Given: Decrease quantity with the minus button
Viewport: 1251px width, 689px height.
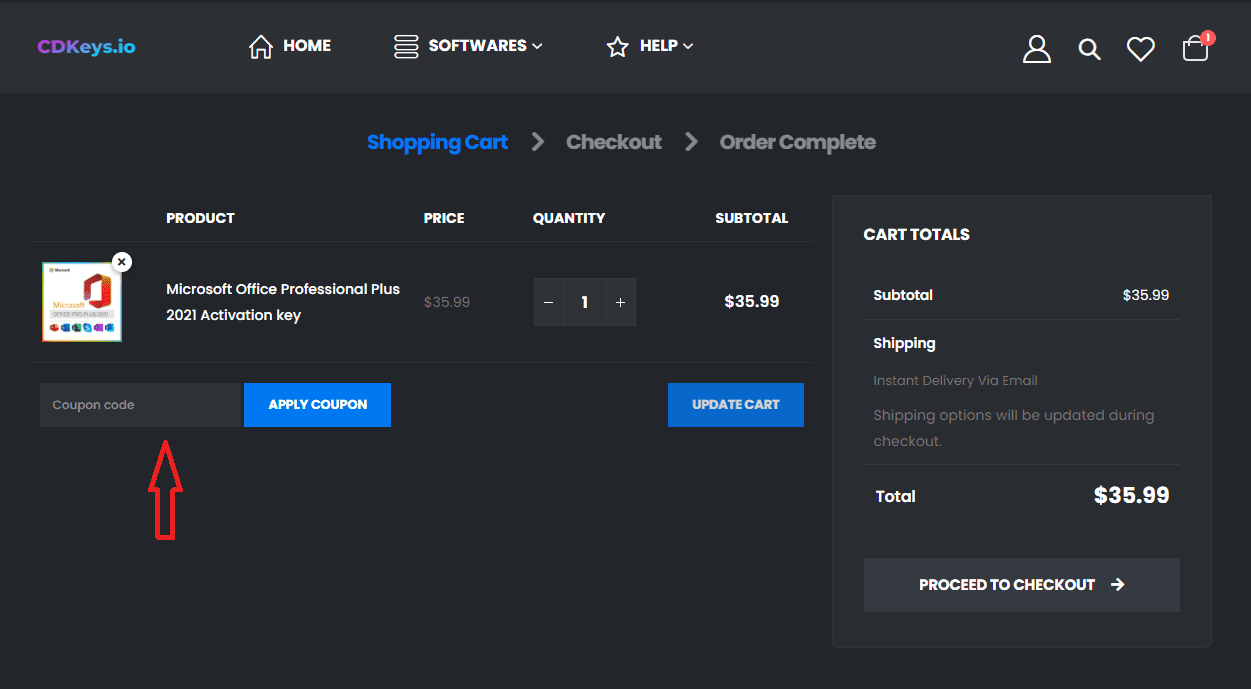Looking at the screenshot, I should tap(549, 302).
